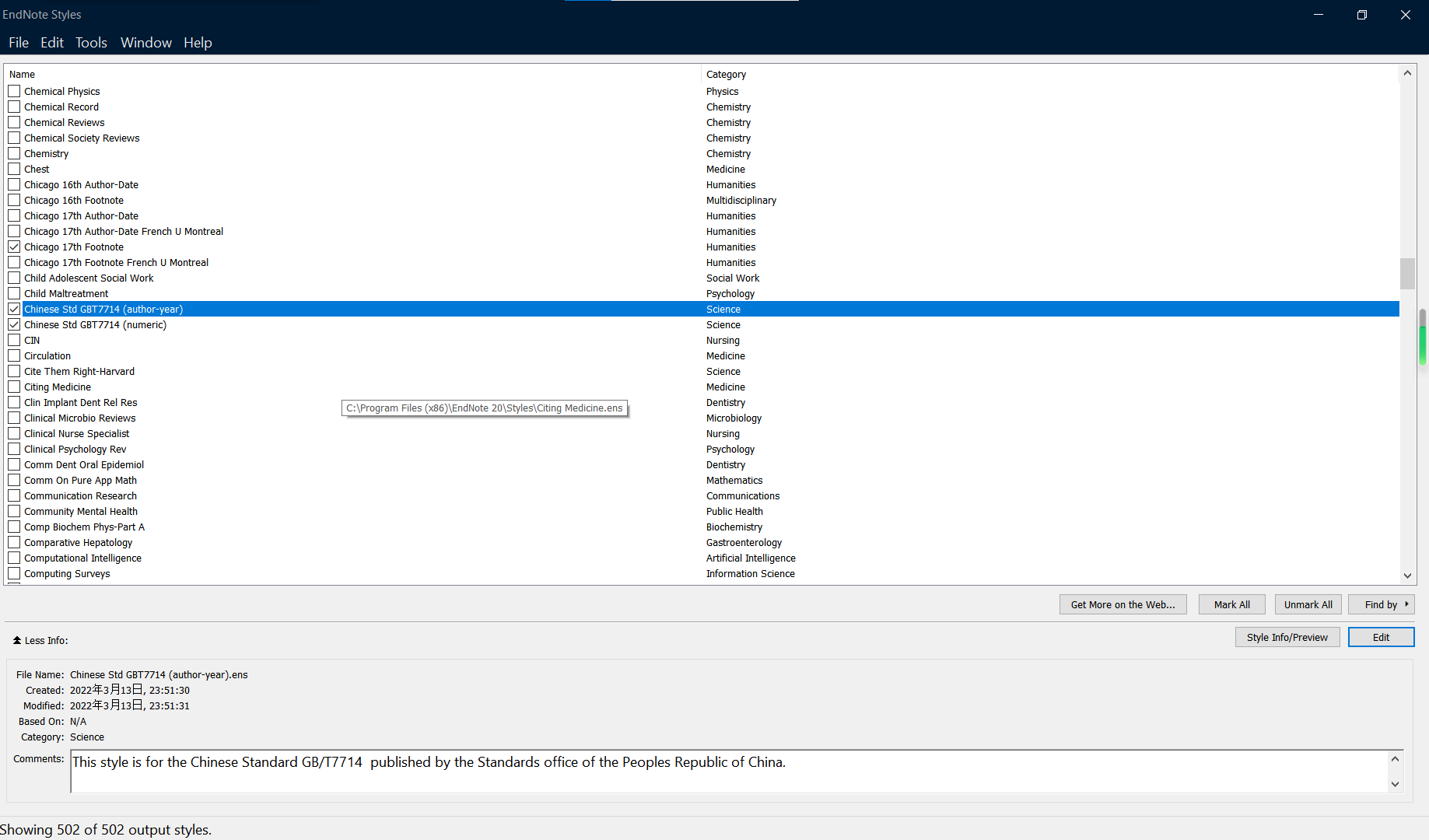Screen dimensions: 1429x840
Task: Click the styles list scrollbar thumb
Action: (x=1407, y=274)
